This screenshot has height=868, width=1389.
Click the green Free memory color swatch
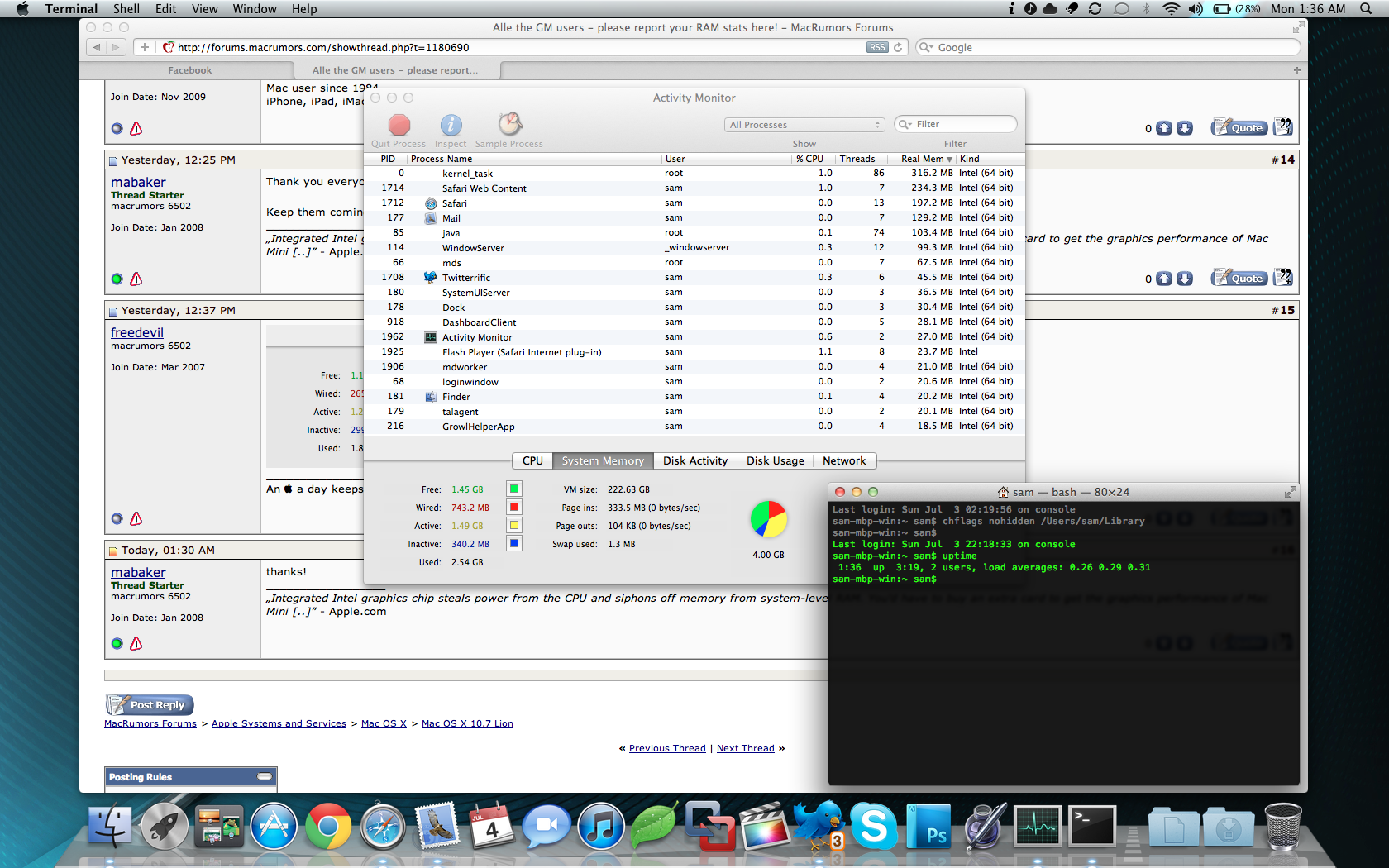[514, 489]
